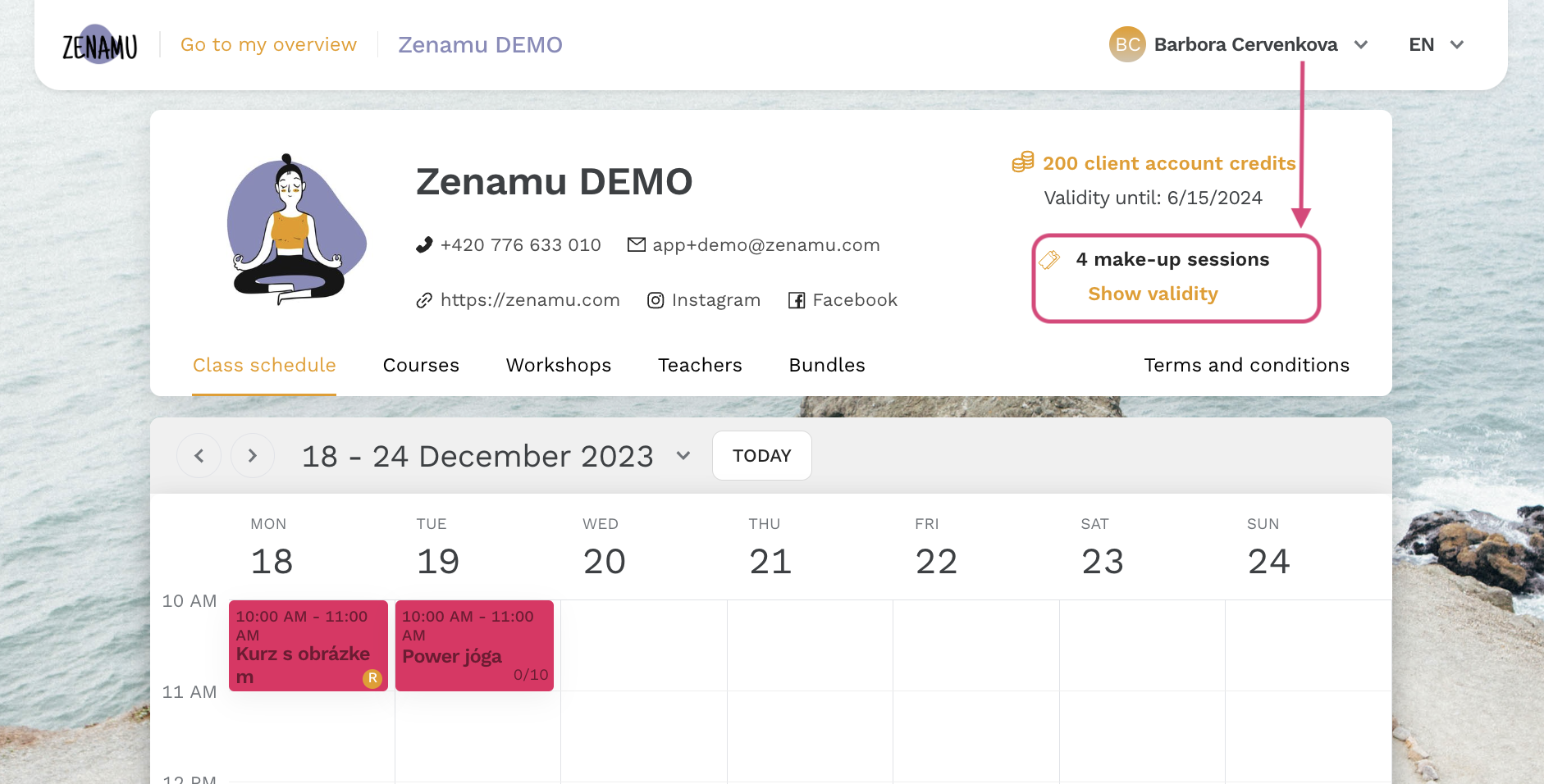Switch to the Workshops tab
Image resolution: width=1544 pixels, height=784 pixels.
click(559, 365)
